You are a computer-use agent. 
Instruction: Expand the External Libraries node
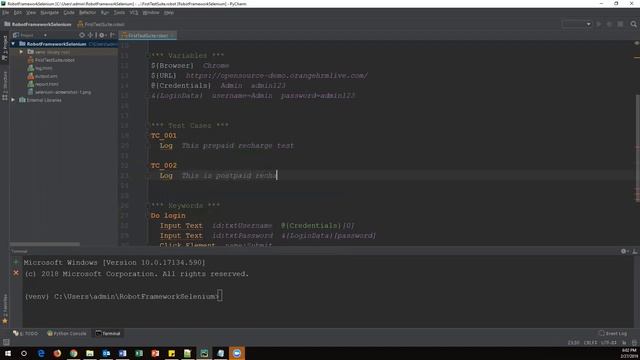[13, 100]
